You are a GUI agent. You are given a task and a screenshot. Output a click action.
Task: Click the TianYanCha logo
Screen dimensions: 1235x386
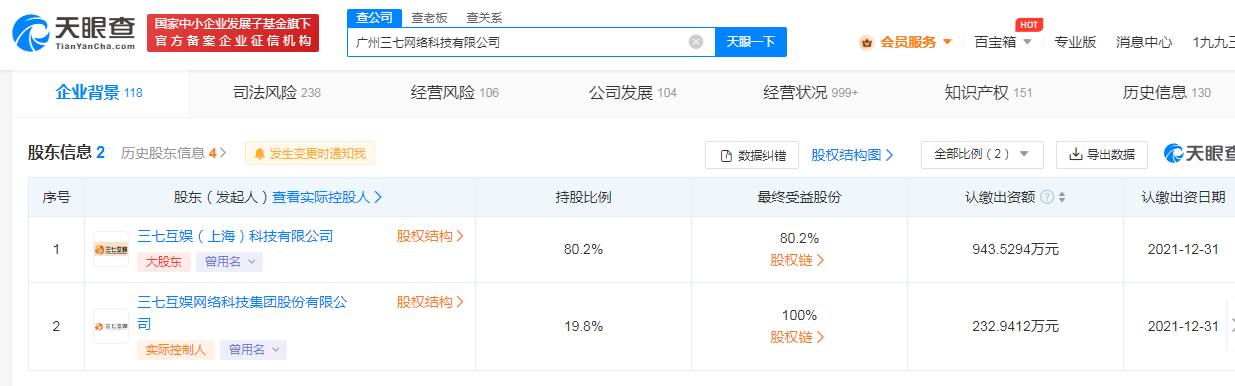(x=73, y=33)
